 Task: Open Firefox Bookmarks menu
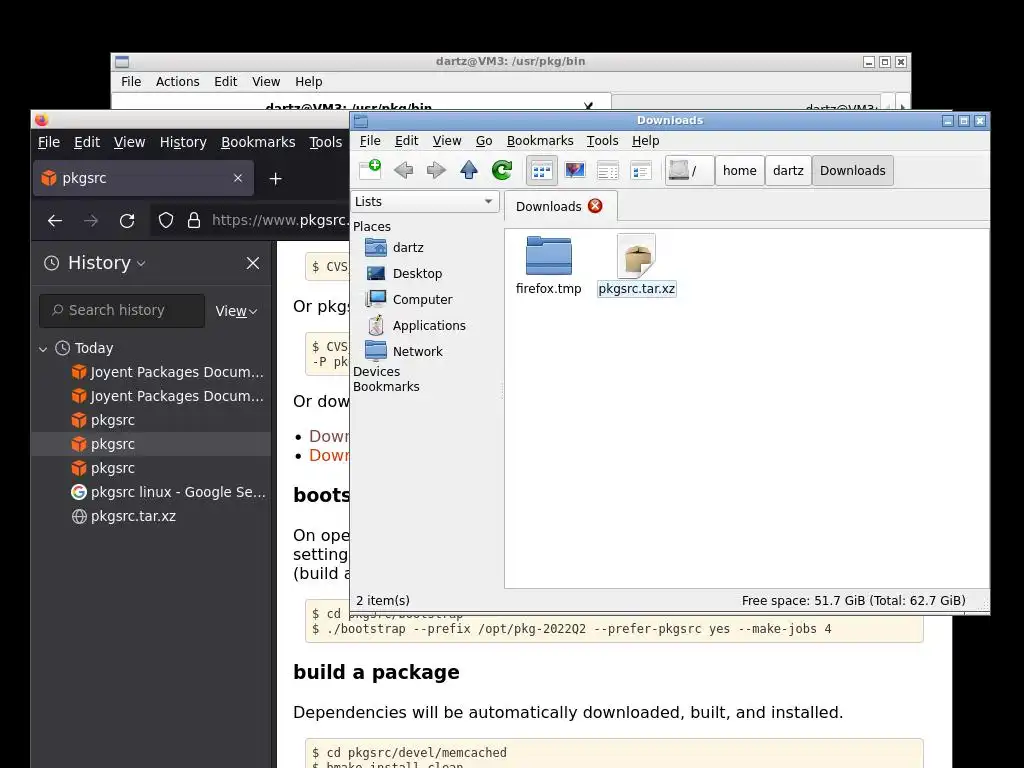click(258, 142)
